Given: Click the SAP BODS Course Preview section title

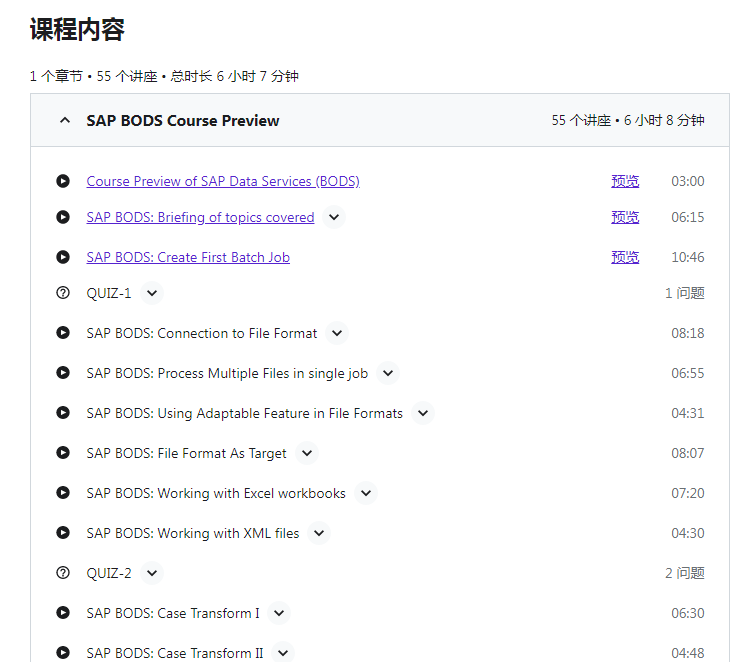Looking at the screenshot, I should [x=183, y=121].
